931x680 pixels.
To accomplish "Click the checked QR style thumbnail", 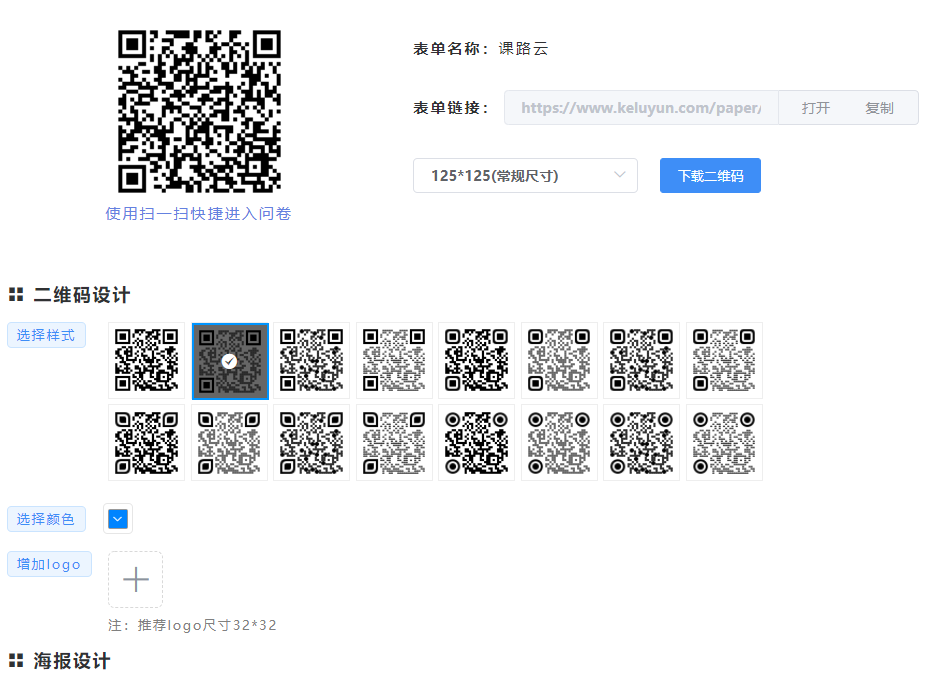I will (x=230, y=361).
